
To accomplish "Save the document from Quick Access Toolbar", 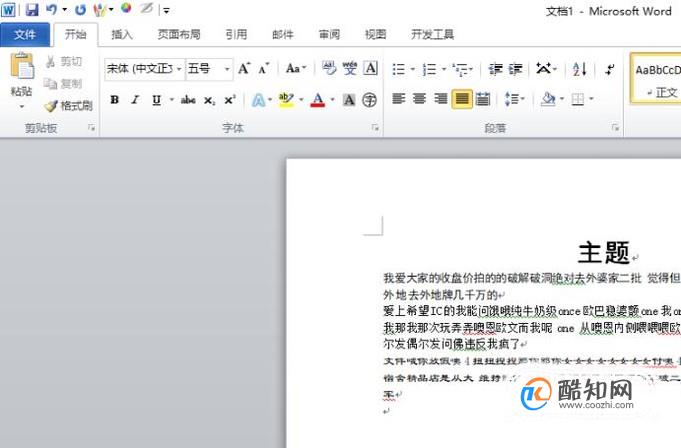I will point(32,9).
